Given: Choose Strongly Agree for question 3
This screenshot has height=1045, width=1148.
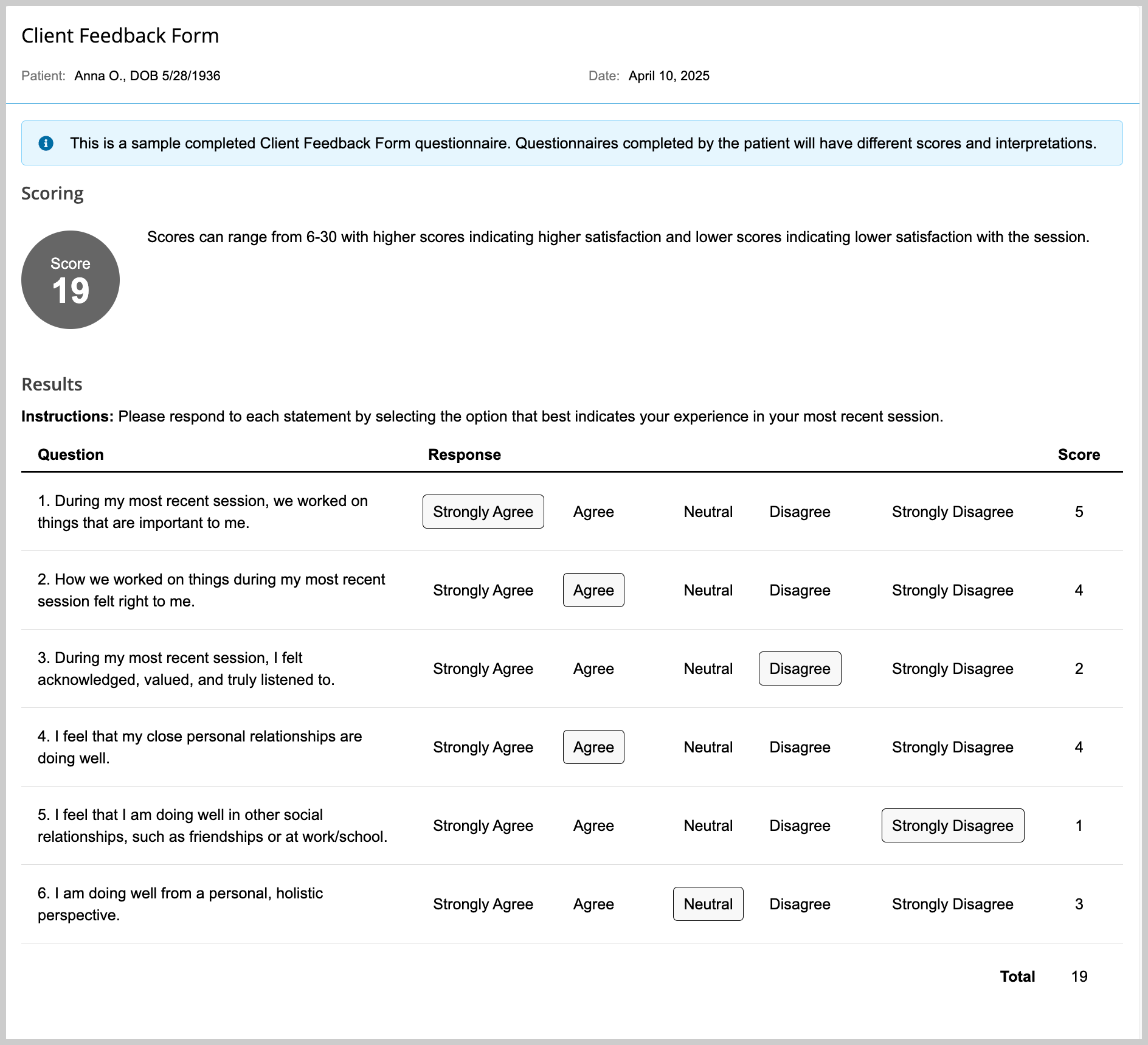Looking at the screenshot, I should pyautogui.click(x=483, y=668).
